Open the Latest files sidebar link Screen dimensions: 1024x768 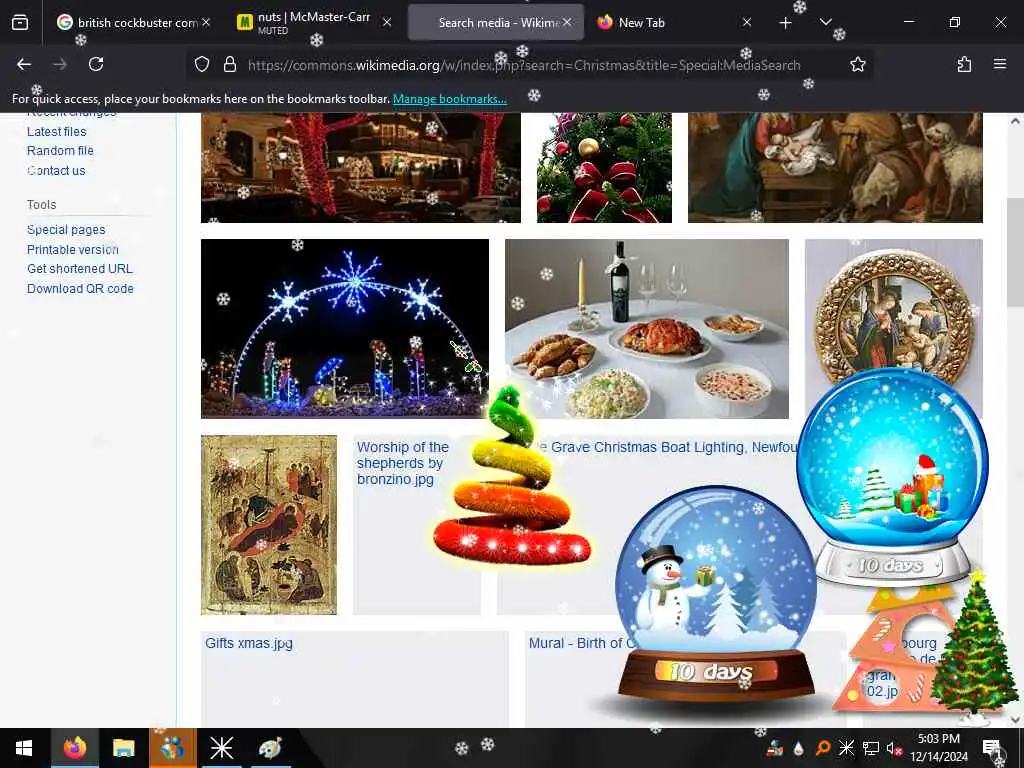pyautogui.click(x=56, y=131)
